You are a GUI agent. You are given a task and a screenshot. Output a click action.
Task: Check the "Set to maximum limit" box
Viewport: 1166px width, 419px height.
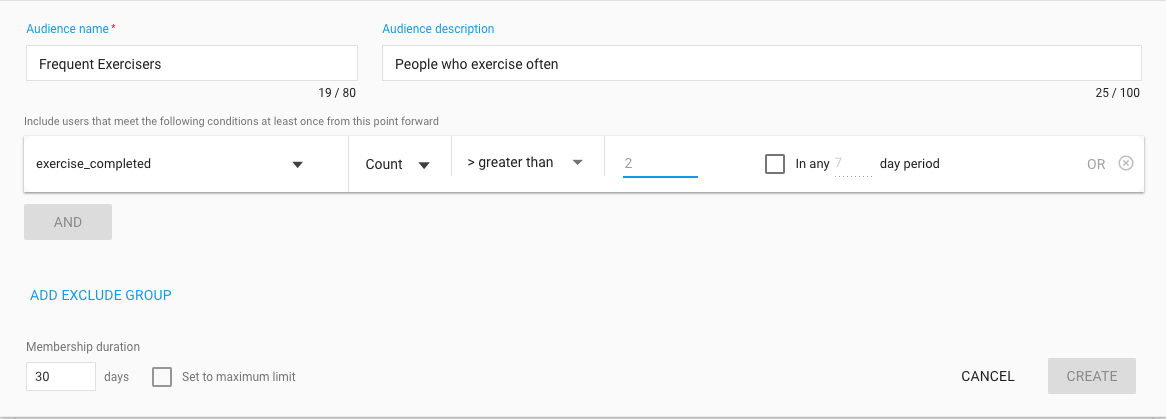point(162,377)
